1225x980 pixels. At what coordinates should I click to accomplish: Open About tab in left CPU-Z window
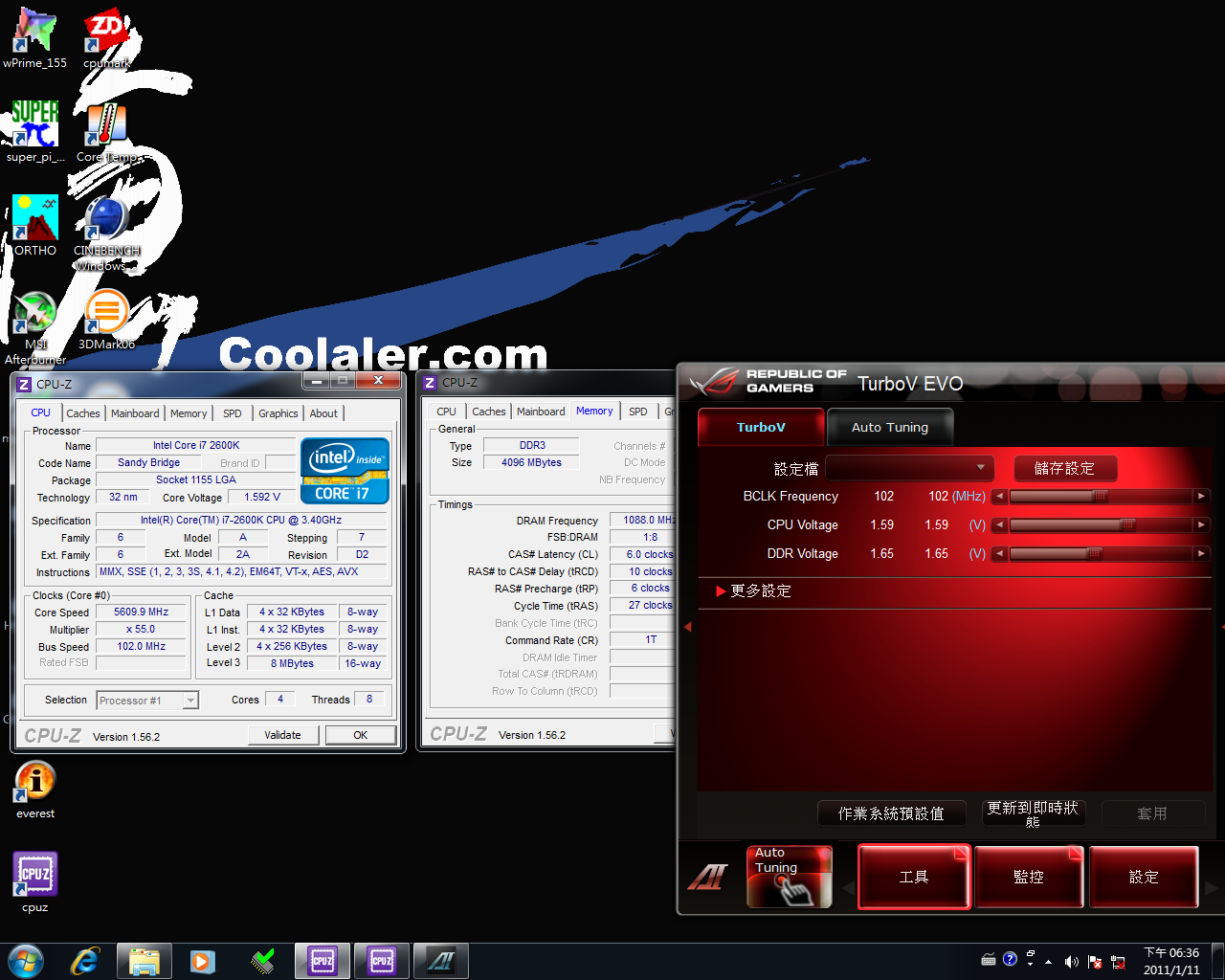pyautogui.click(x=323, y=413)
